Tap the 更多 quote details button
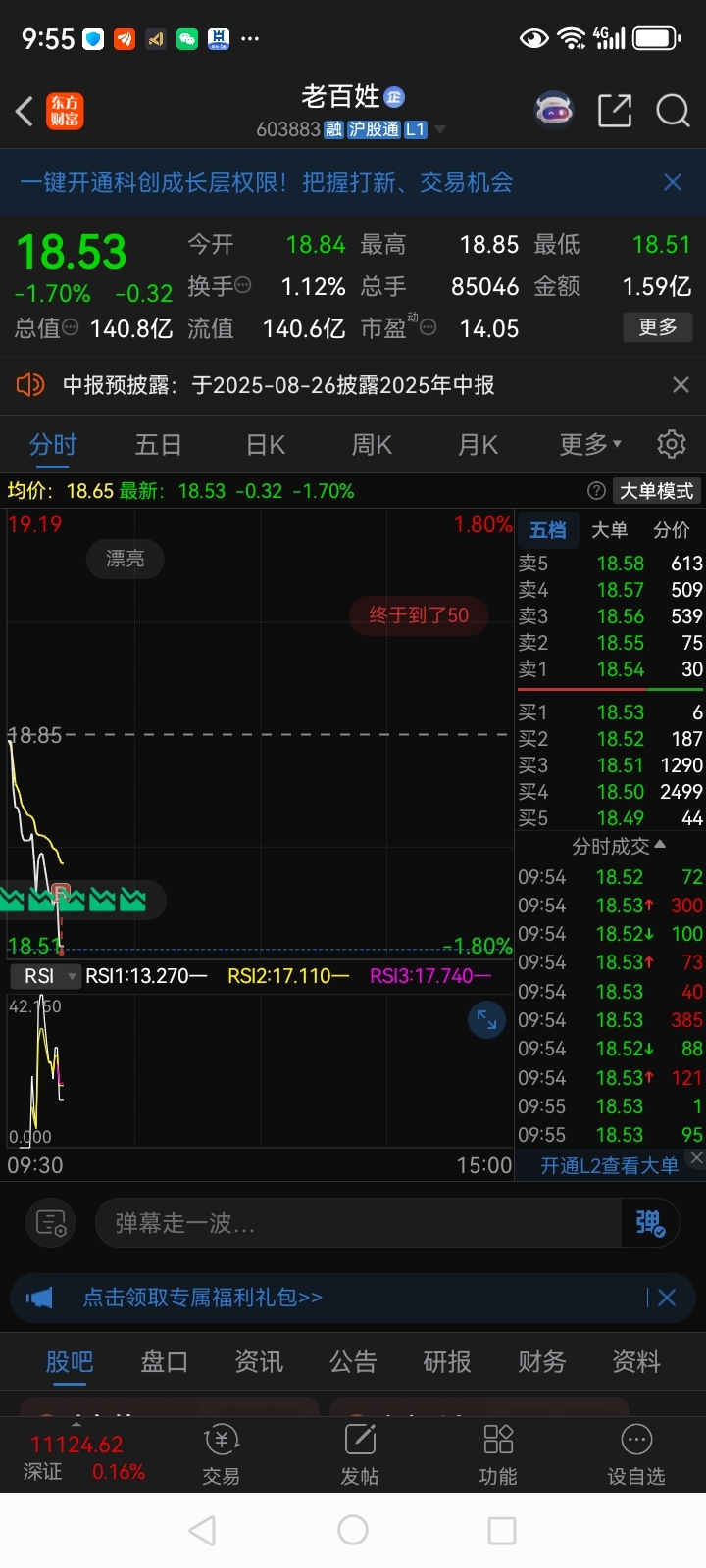Viewport: 706px width, 1568px height. pos(658,327)
